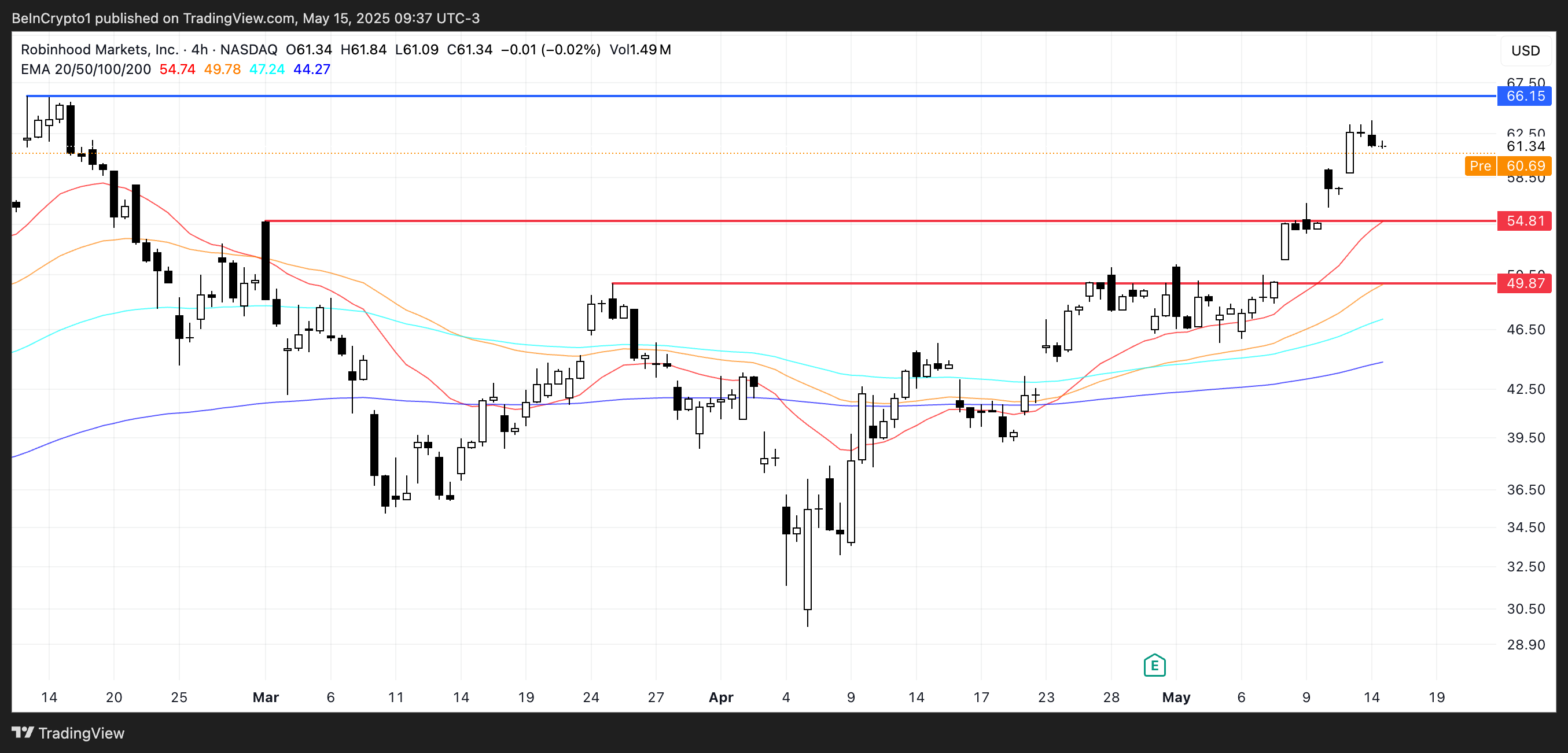Image resolution: width=1568 pixels, height=753 pixels.
Task: Click the 28.90 price axis label
Action: coord(1525,644)
